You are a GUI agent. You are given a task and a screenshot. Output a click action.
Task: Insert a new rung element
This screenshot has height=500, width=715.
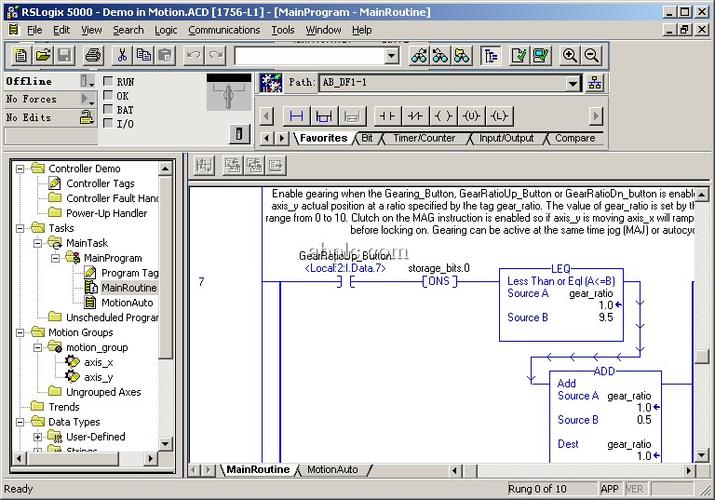(296, 116)
